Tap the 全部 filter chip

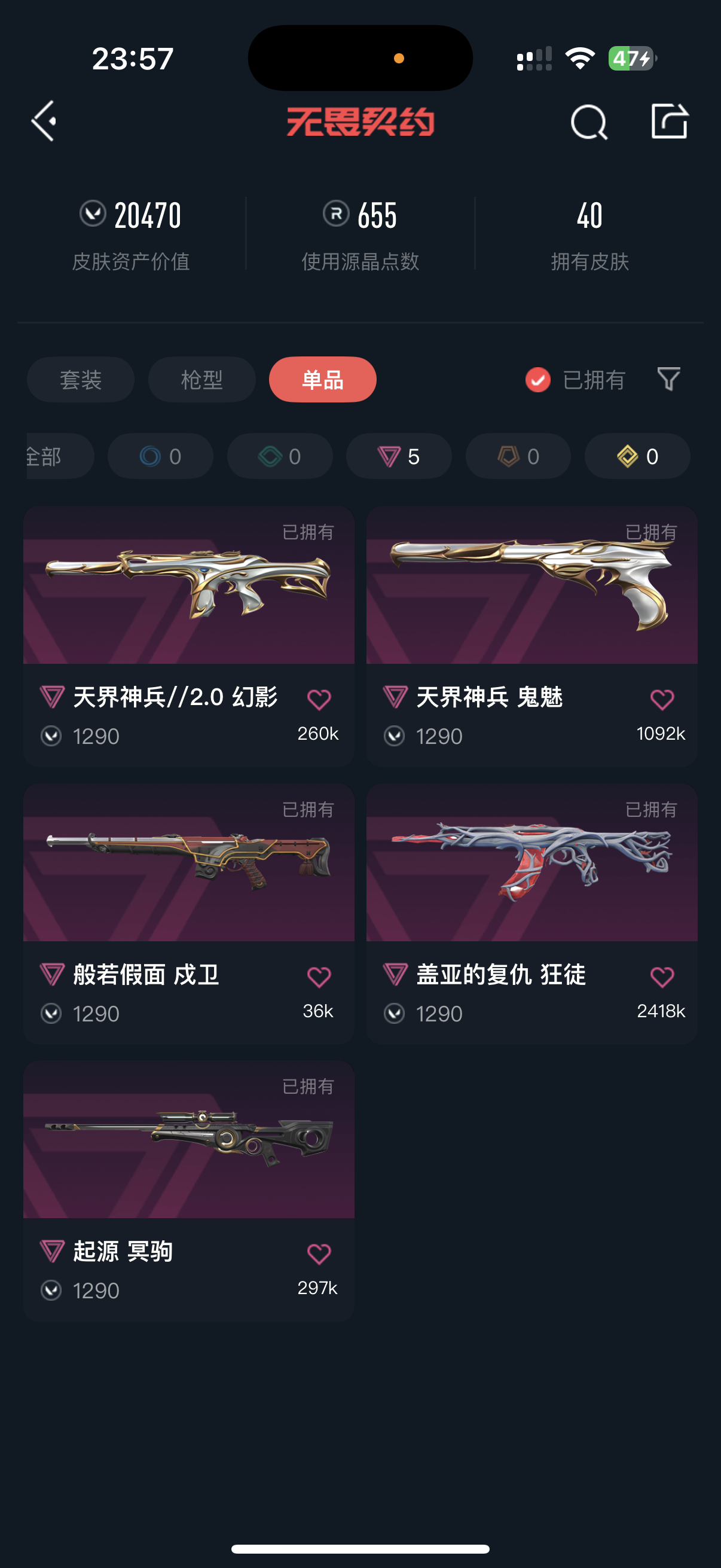point(60,456)
